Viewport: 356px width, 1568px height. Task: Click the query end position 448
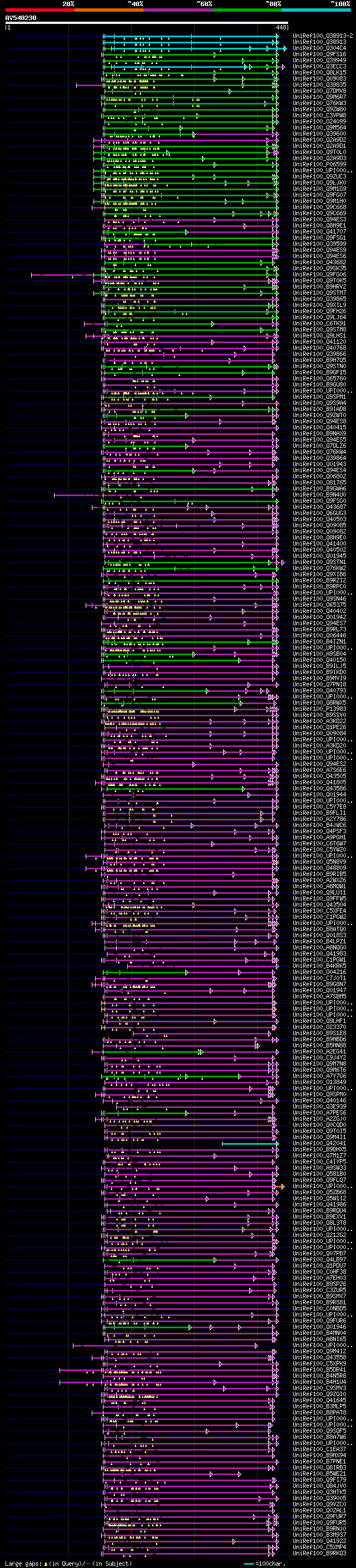[281, 27]
